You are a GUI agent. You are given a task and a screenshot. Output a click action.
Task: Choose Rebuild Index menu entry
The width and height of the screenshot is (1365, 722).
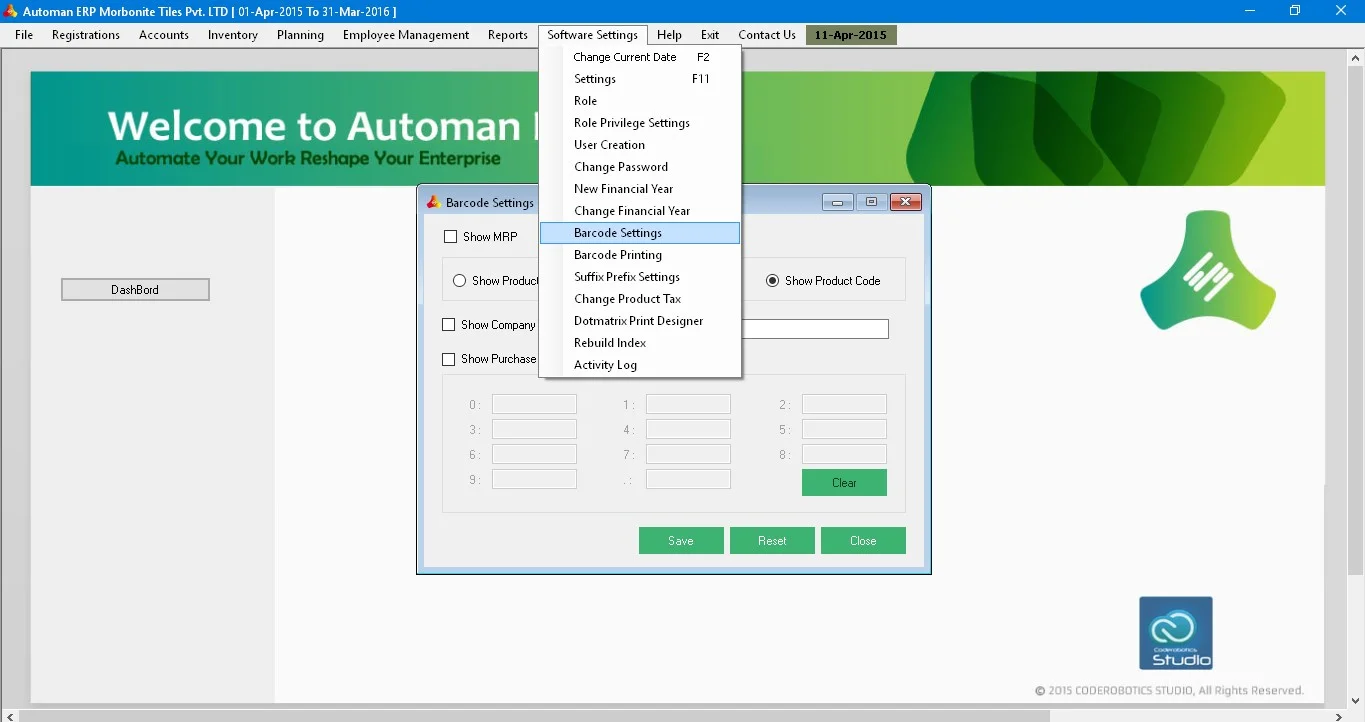coord(640,343)
